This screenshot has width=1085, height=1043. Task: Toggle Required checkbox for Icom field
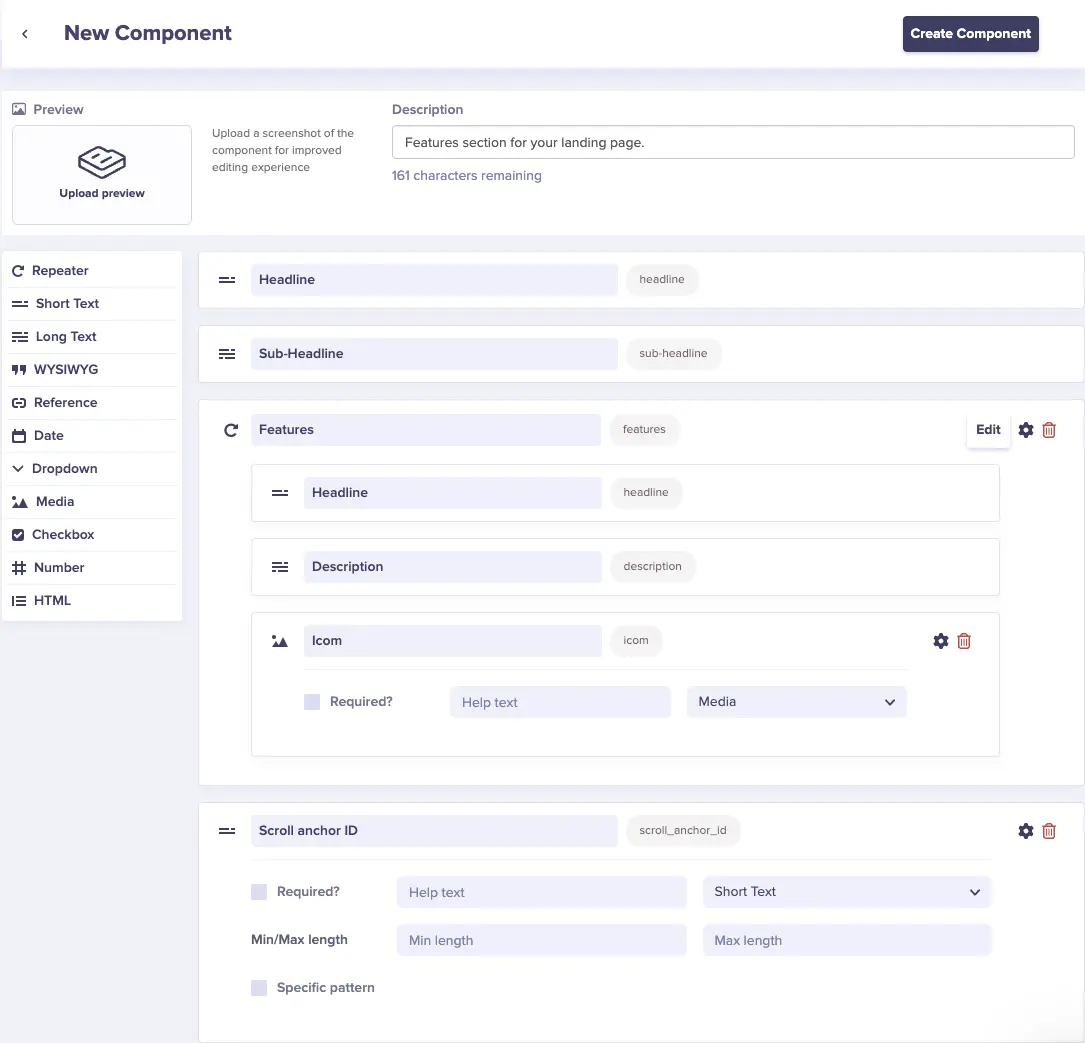pos(312,702)
